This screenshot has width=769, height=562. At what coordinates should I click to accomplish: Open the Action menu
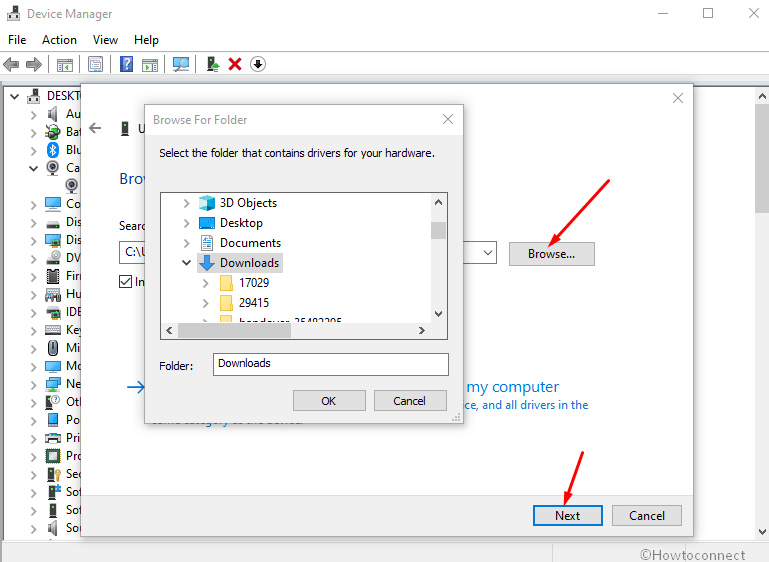coord(59,40)
